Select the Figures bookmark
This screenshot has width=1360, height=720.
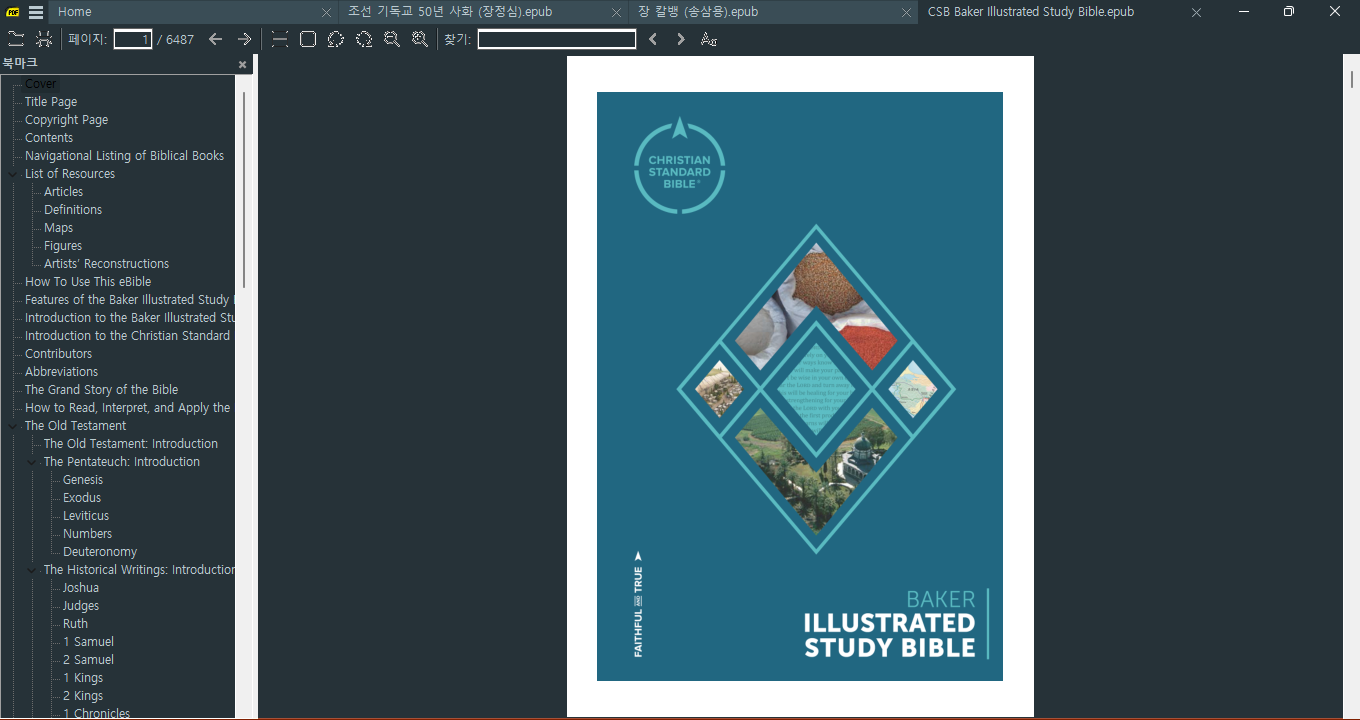pyautogui.click(x=63, y=246)
